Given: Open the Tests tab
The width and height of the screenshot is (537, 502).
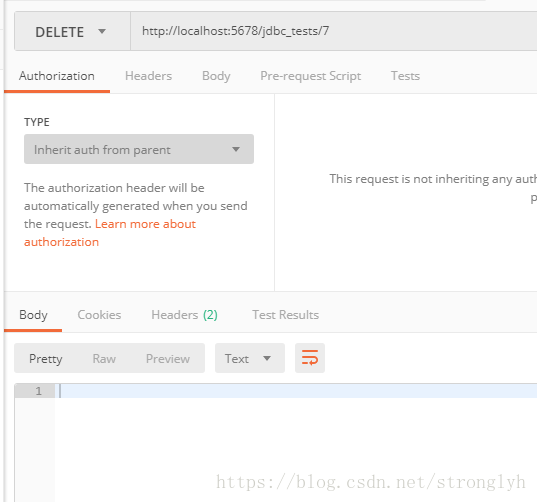Looking at the screenshot, I should pyautogui.click(x=405, y=76).
